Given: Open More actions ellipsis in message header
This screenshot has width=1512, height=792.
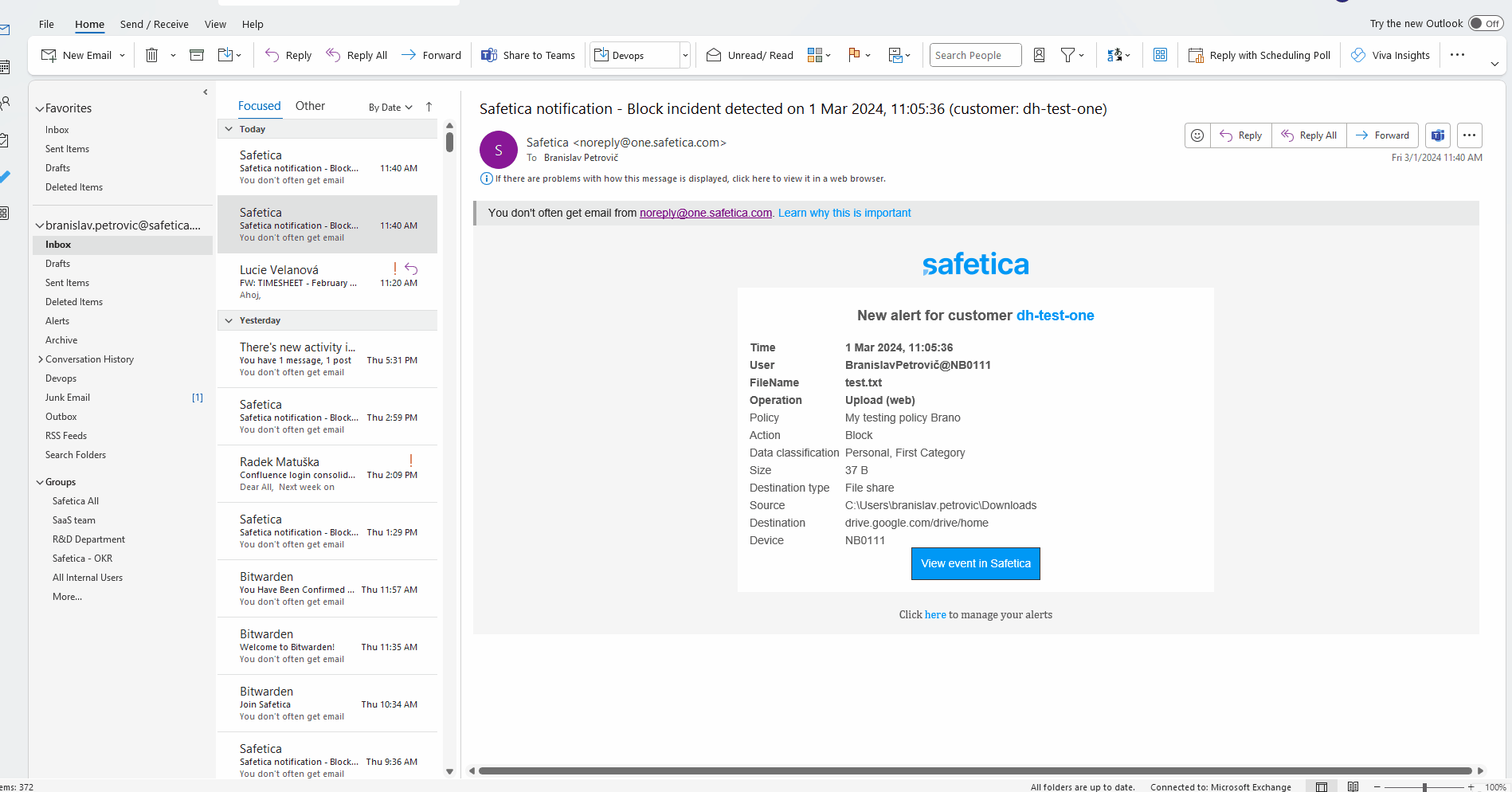Looking at the screenshot, I should point(1470,135).
